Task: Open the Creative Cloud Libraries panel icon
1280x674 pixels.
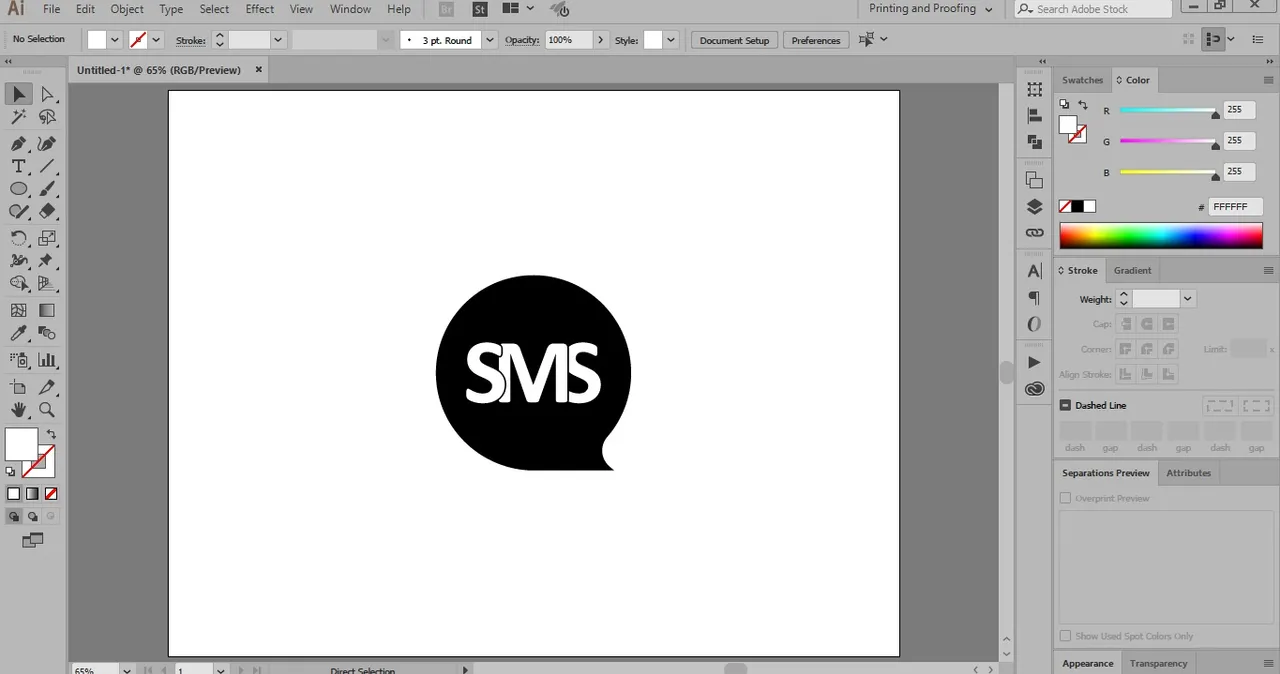Action: [x=1034, y=389]
